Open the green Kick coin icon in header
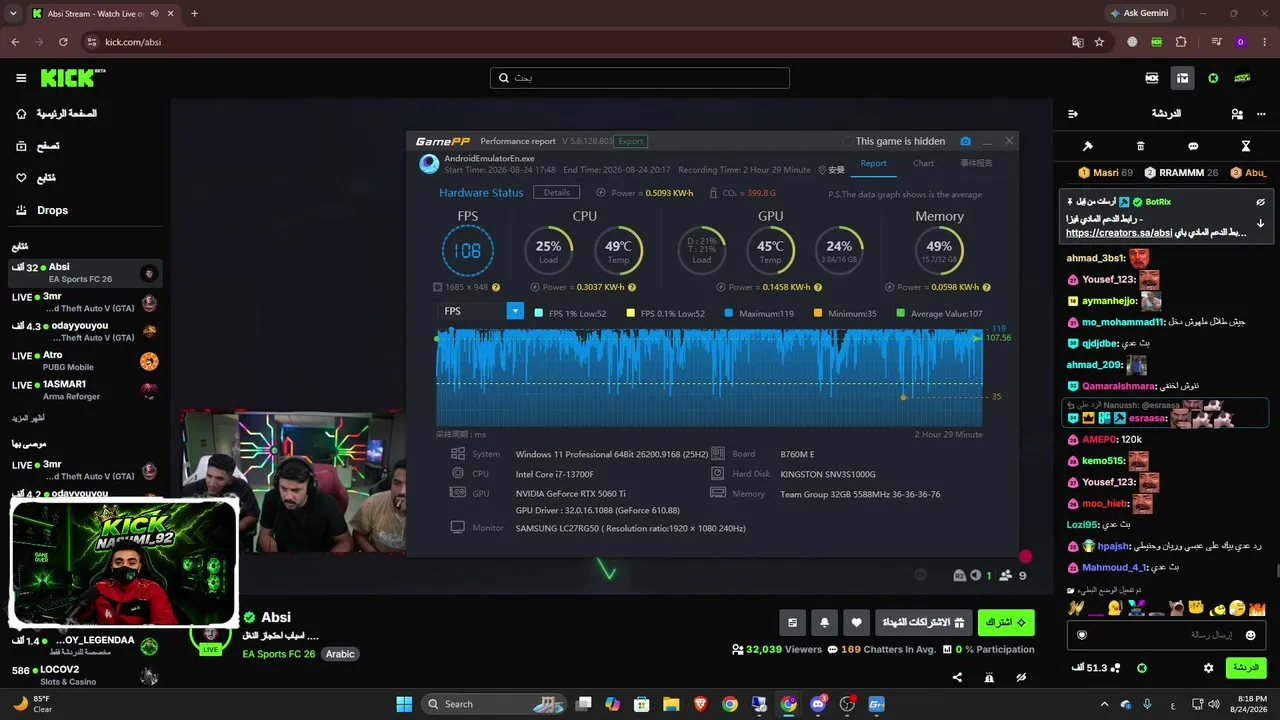The width and height of the screenshot is (1280, 720). 1213,78
